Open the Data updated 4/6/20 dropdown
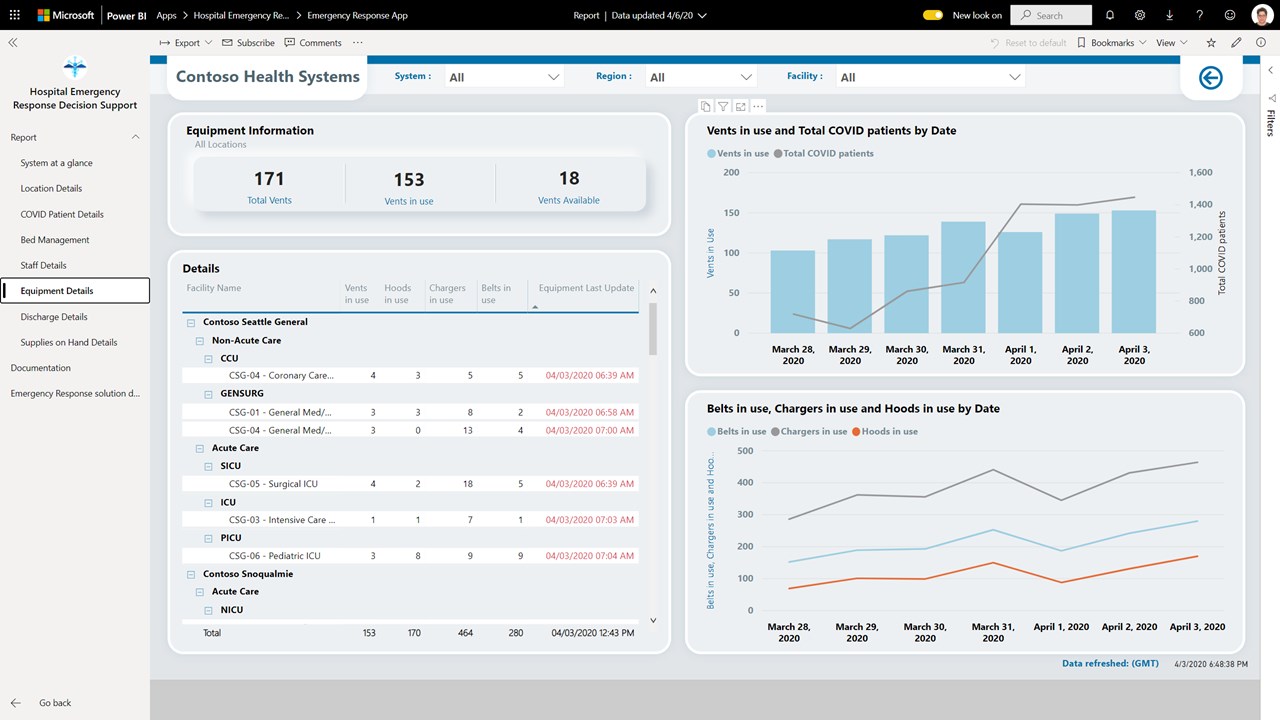The height and width of the screenshot is (720, 1280). click(659, 15)
